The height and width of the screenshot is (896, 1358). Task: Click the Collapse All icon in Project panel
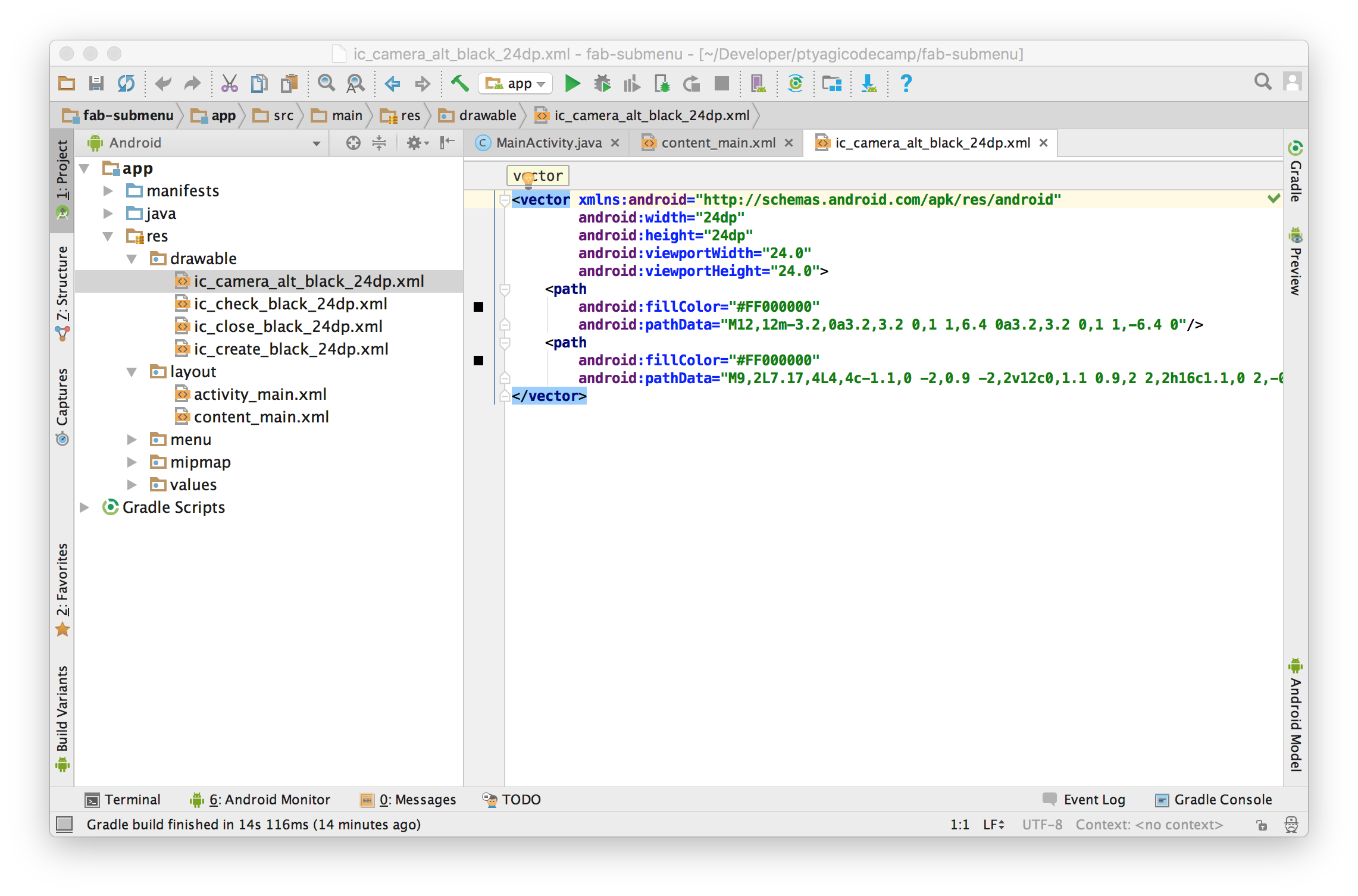(x=379, y=143)
